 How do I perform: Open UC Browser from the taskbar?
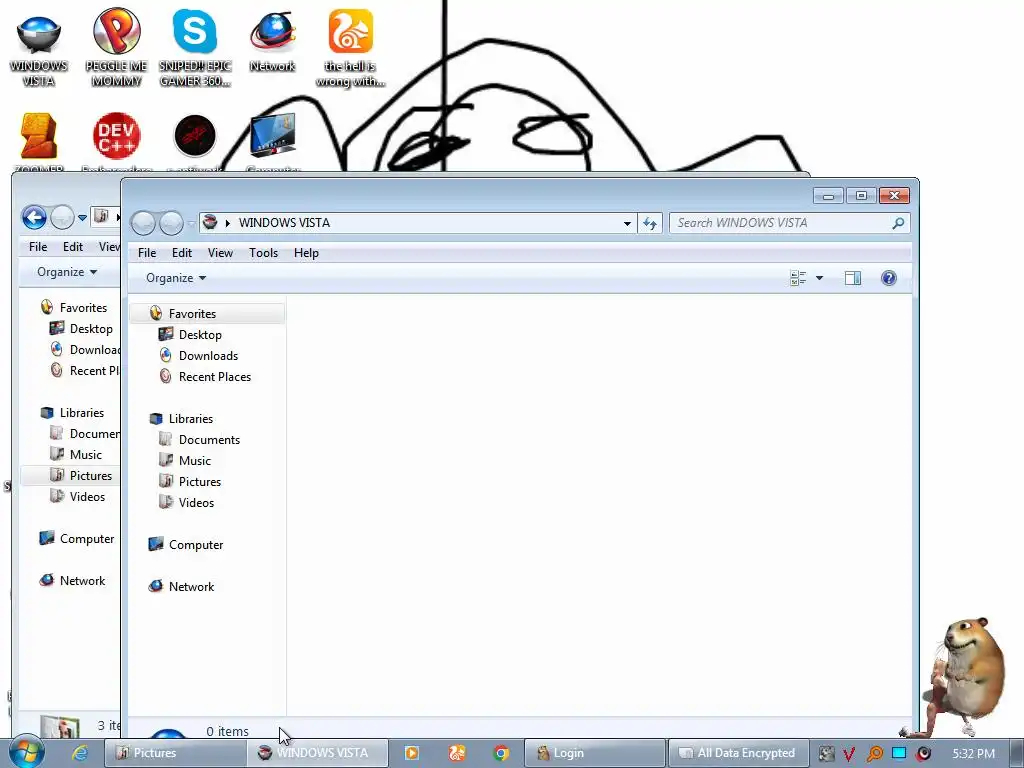pos(456,753)
